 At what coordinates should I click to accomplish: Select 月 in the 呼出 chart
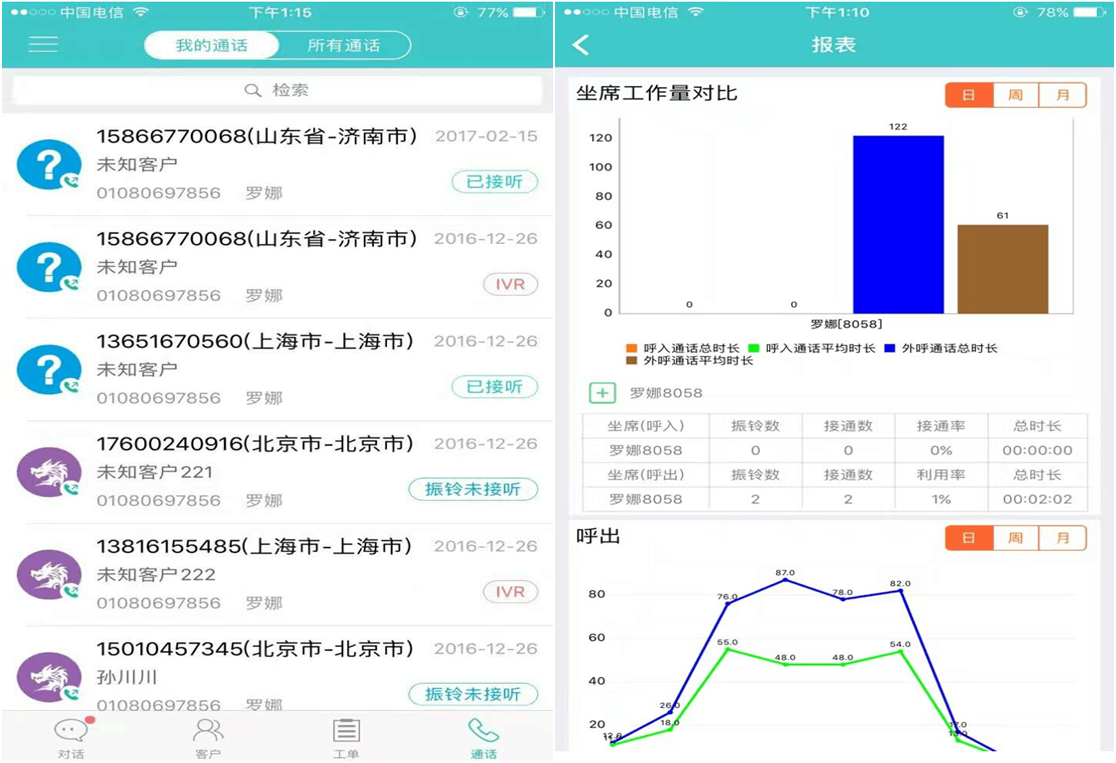point(1062,538)
